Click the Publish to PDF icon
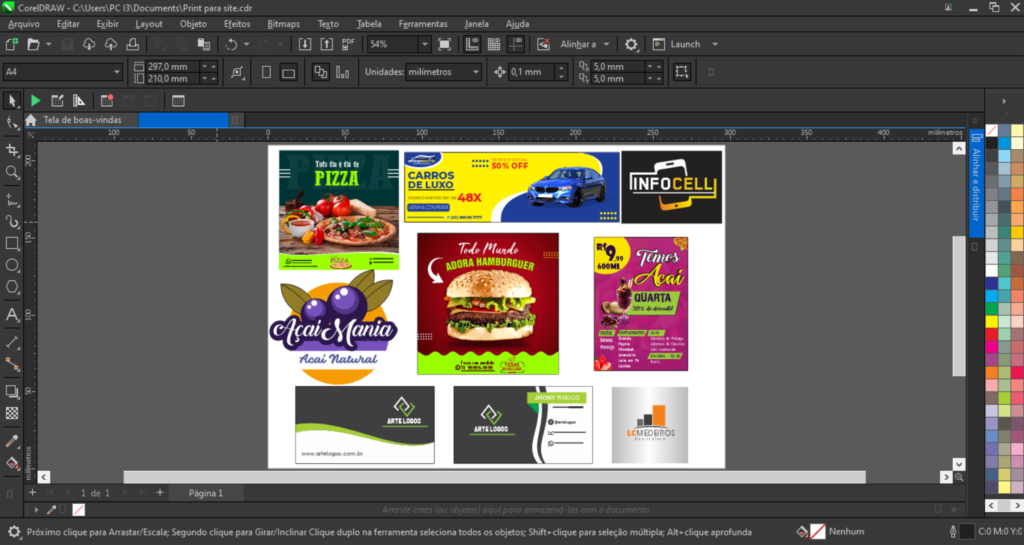Image resolution: width=1024 pixels, height=545 pixels. pyautogui.click(x=348, y=44)
